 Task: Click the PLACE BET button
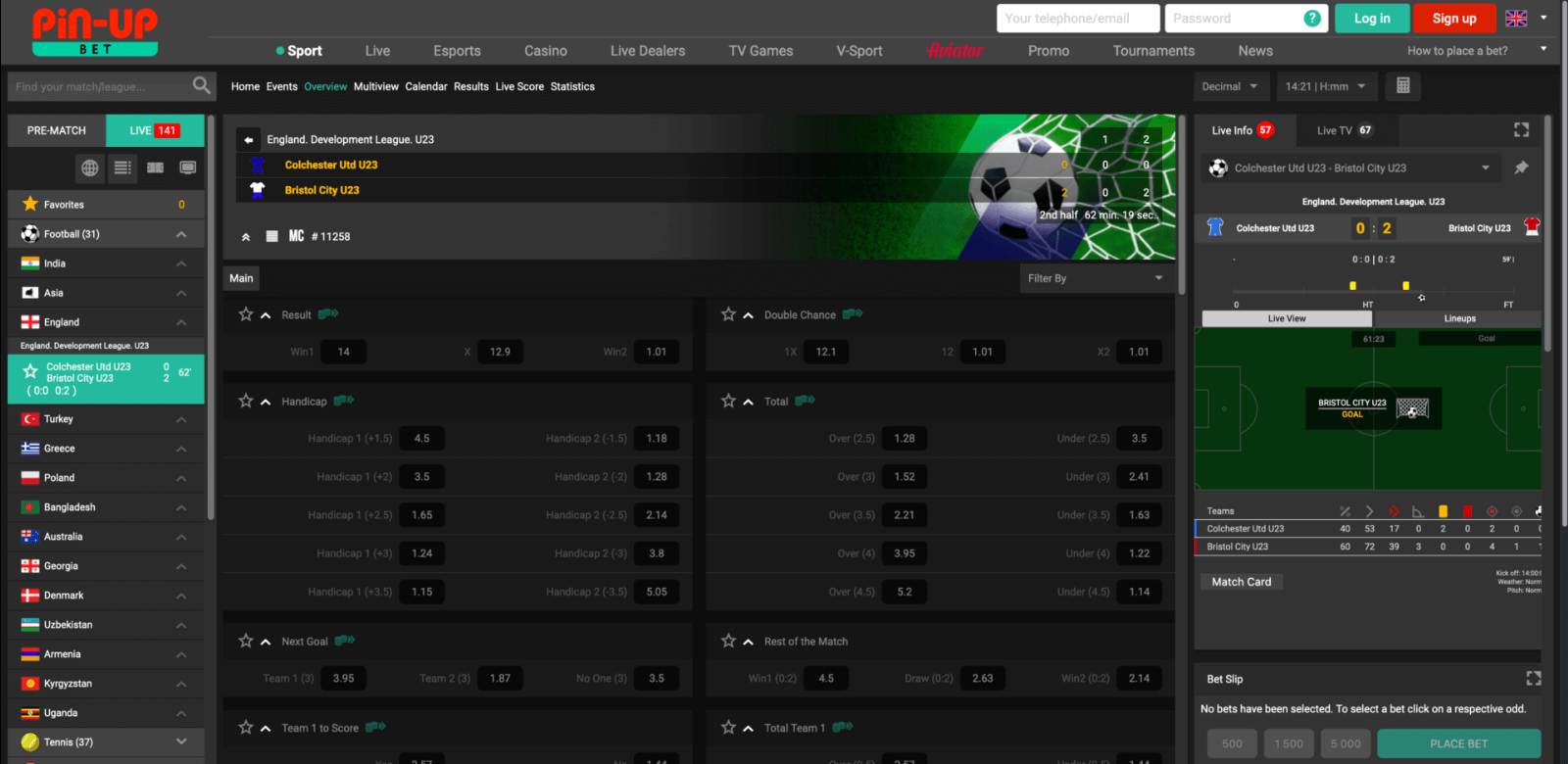[x=1458, y=743]
